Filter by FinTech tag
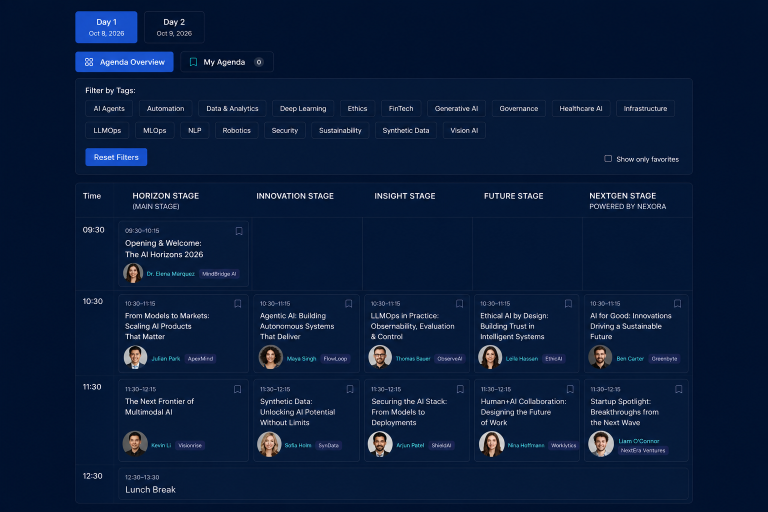 [401, 109]
